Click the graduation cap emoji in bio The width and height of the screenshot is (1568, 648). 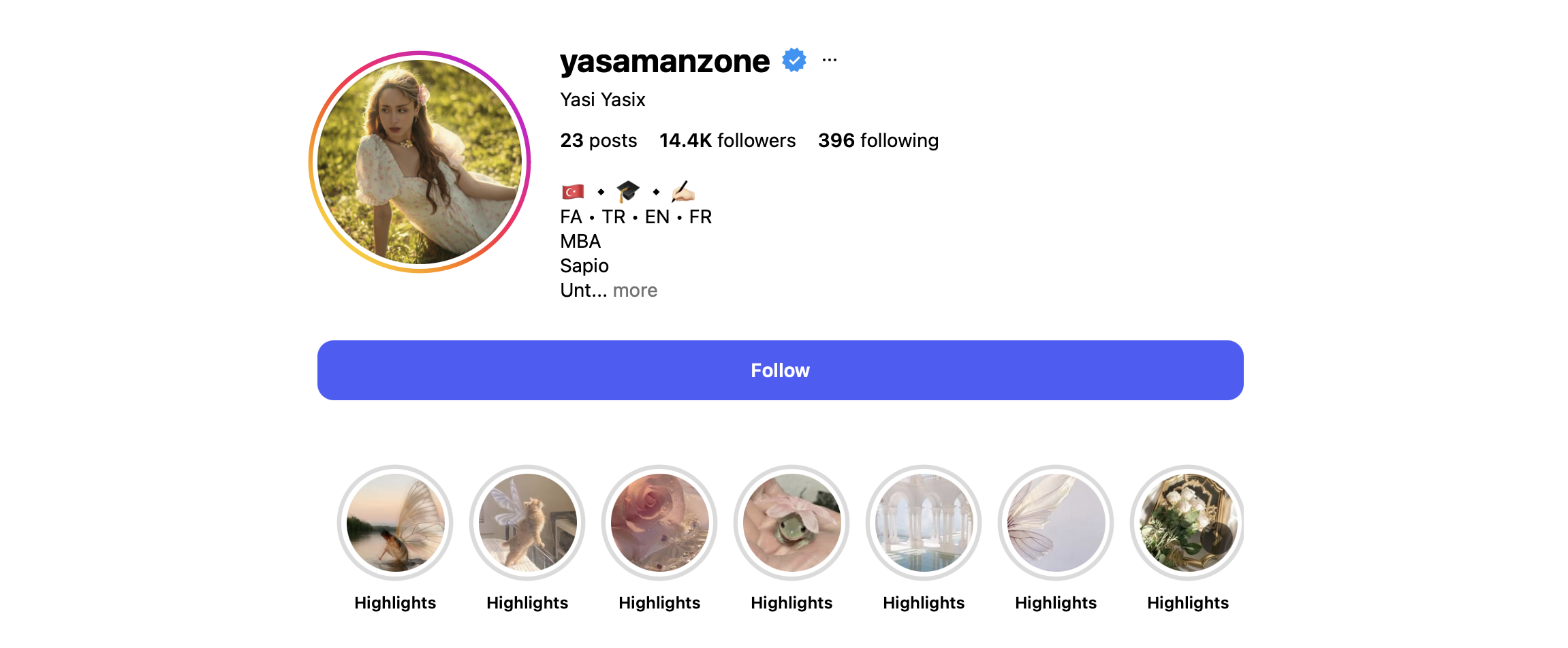[628, 191]
